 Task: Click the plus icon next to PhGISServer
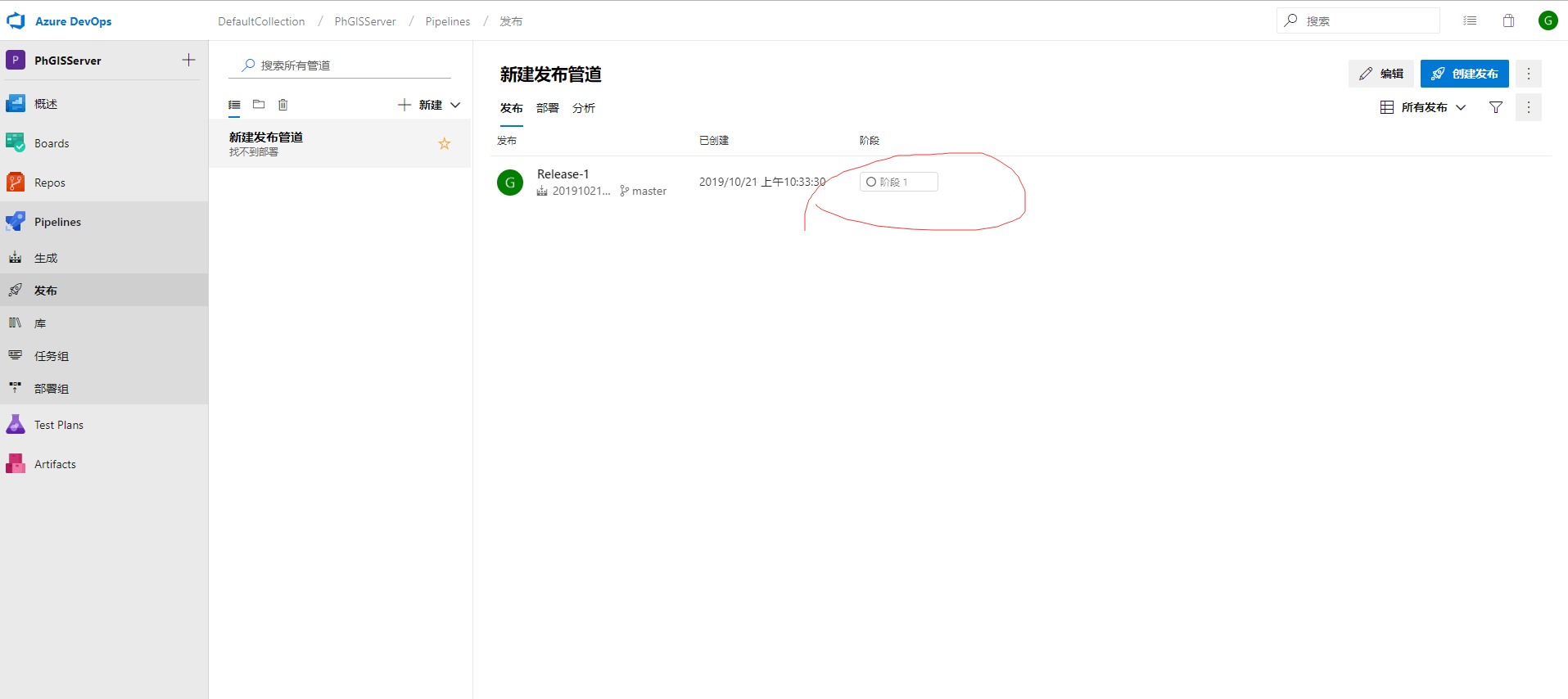[188, 60]
